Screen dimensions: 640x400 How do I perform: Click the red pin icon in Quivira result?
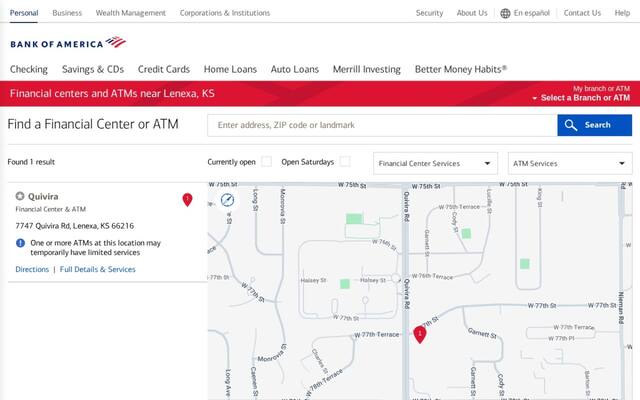tap(187, 200)
